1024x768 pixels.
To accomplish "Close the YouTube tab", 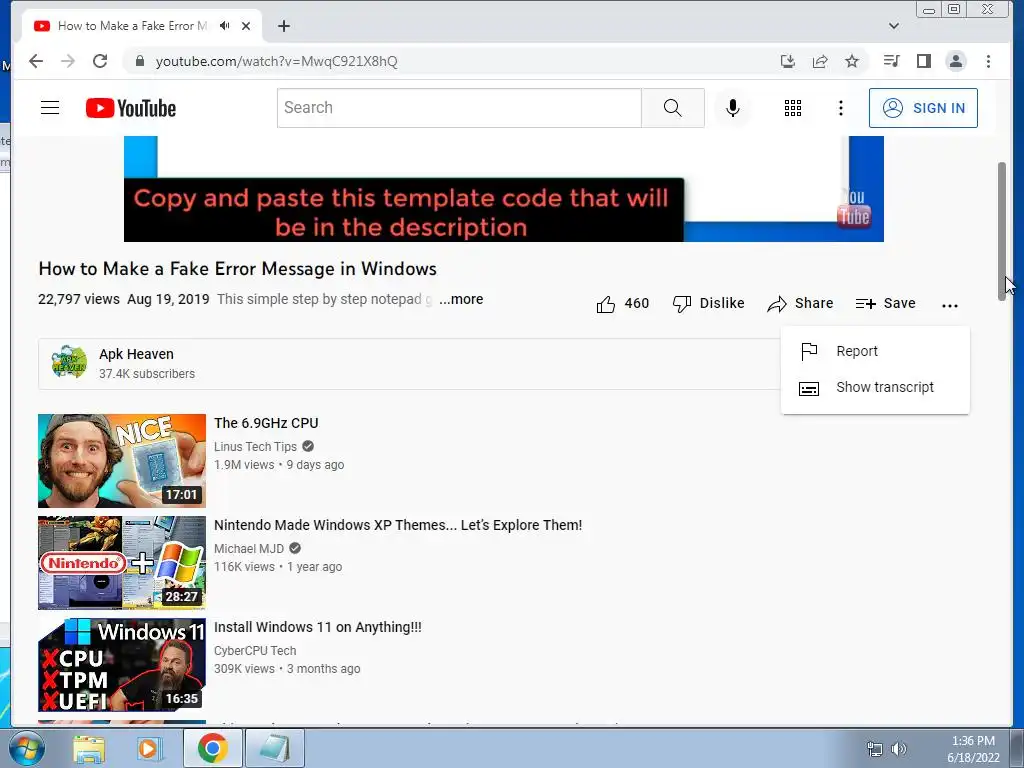I will click(x=246, y=26).
